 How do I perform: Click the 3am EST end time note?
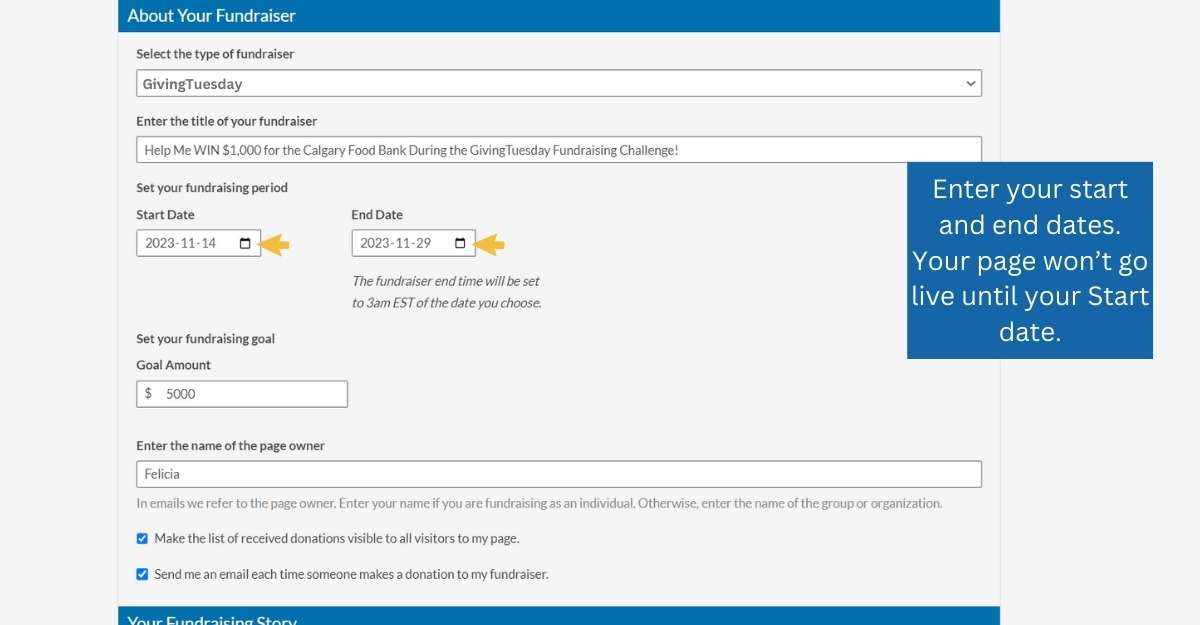[446, 292]
